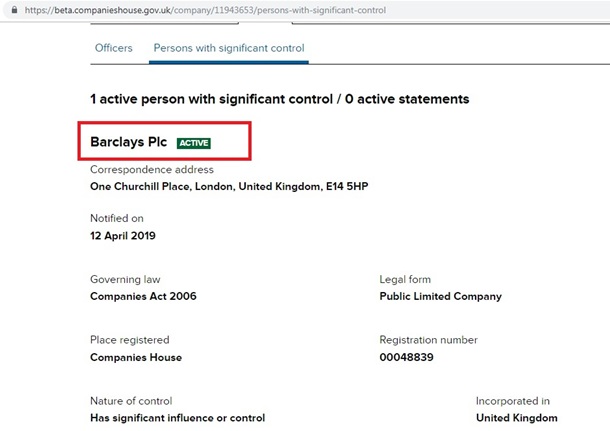Click the Public Limited Company legal form value
The image size is (610, 431).
click(440, 296)
